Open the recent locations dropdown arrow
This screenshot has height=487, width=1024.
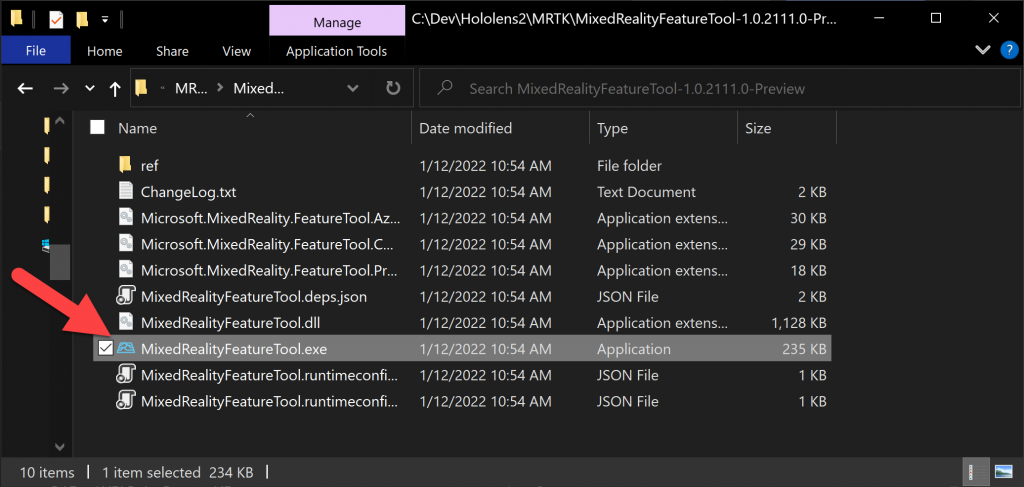(x=90, y=89)
